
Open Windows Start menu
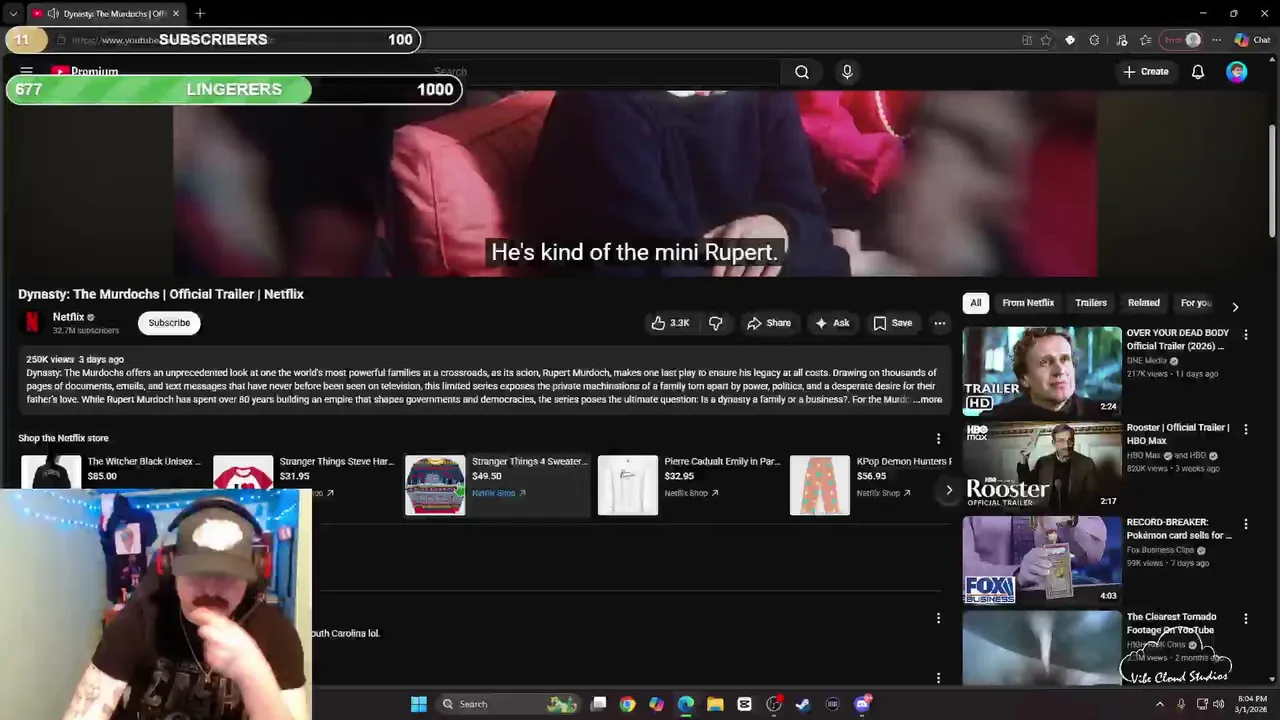[x=419, y=704]
